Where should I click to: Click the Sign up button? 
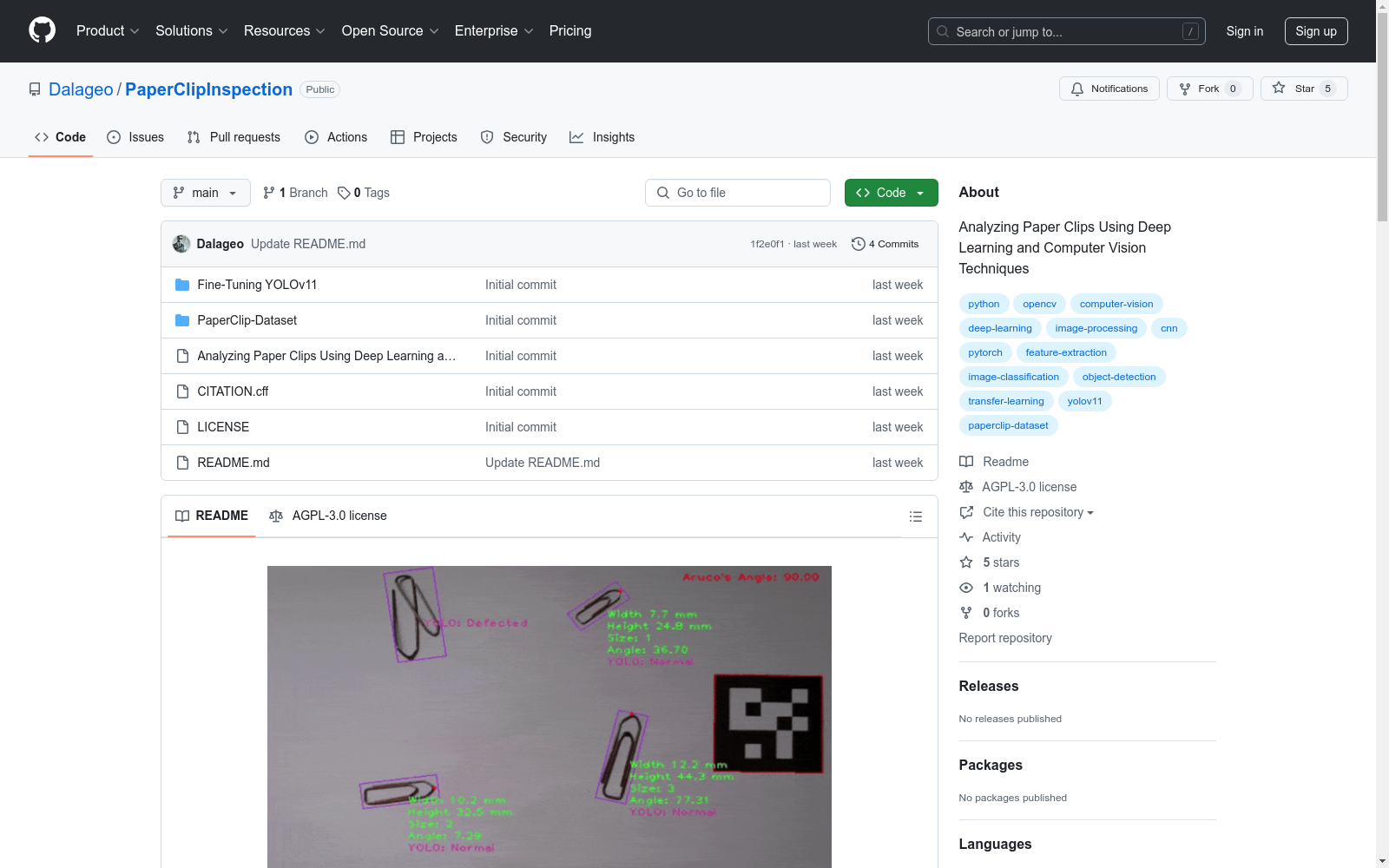coord(1316,31)
